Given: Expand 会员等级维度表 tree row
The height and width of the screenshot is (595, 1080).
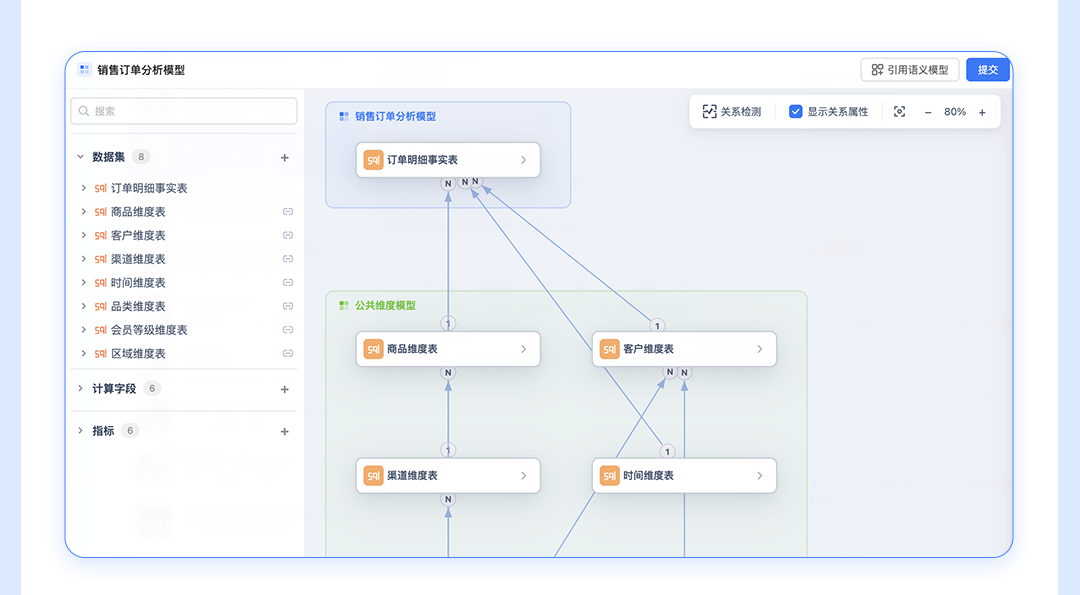Looking at the screenshot, I should click(x=83, y=330).
